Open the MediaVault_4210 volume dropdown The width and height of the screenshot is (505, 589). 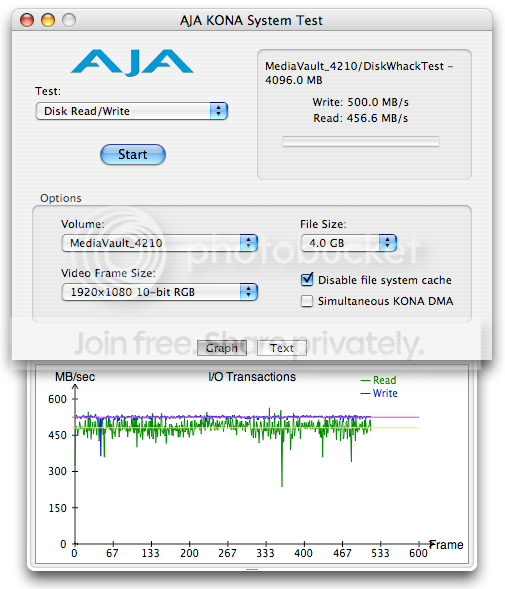(x=160, y=243)
